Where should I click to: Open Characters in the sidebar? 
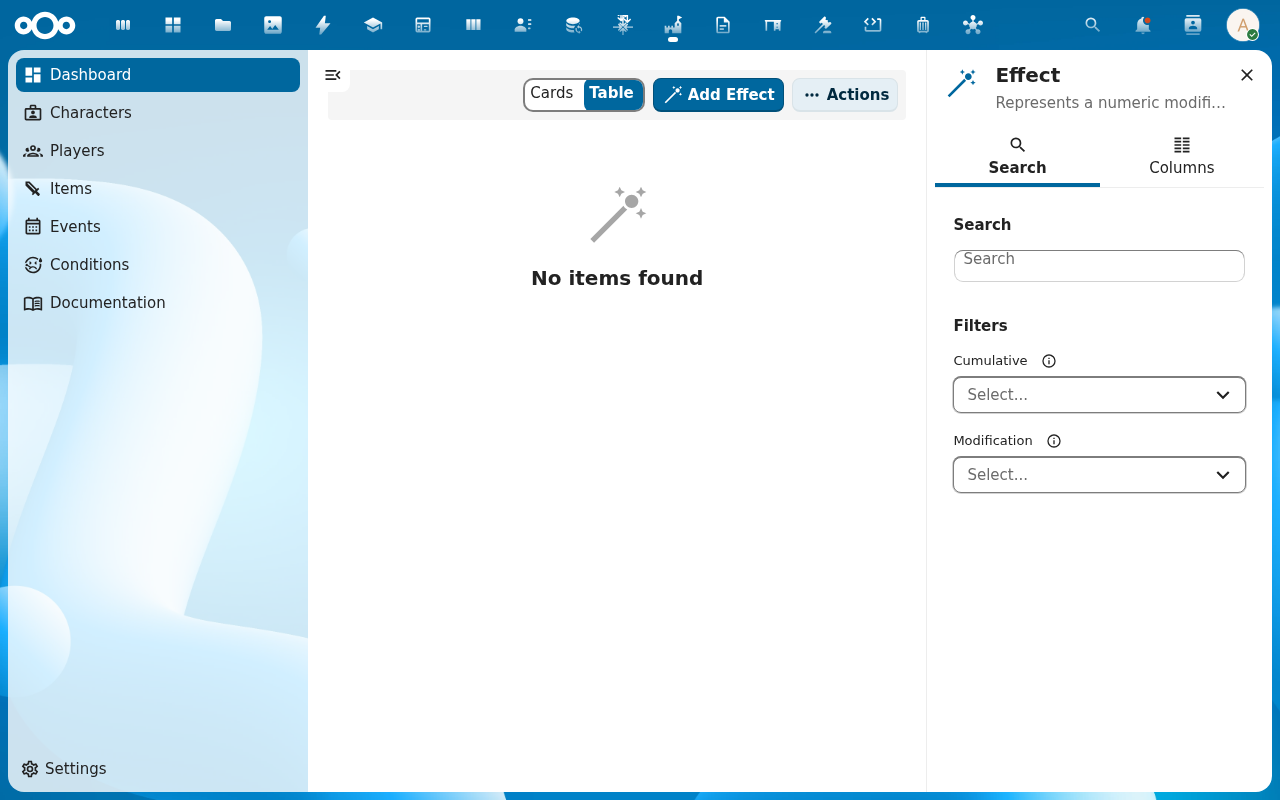[158, 113]
